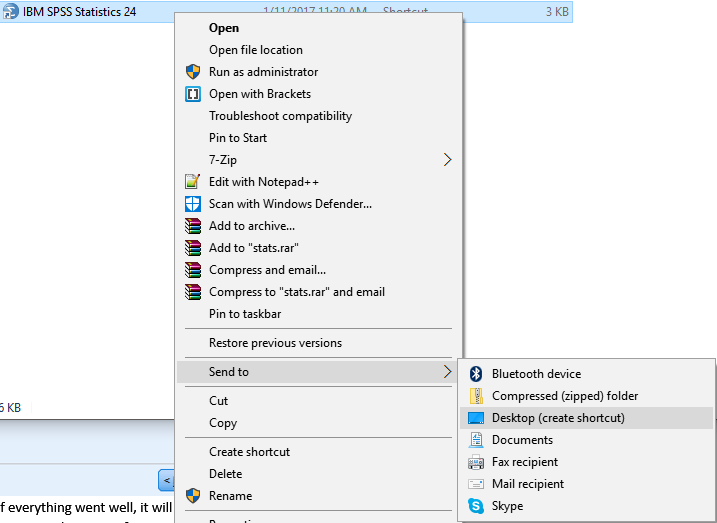Click the Bluetooth icon in Send to submenu
Screen dimensions: 717x523
coord(476,374)
